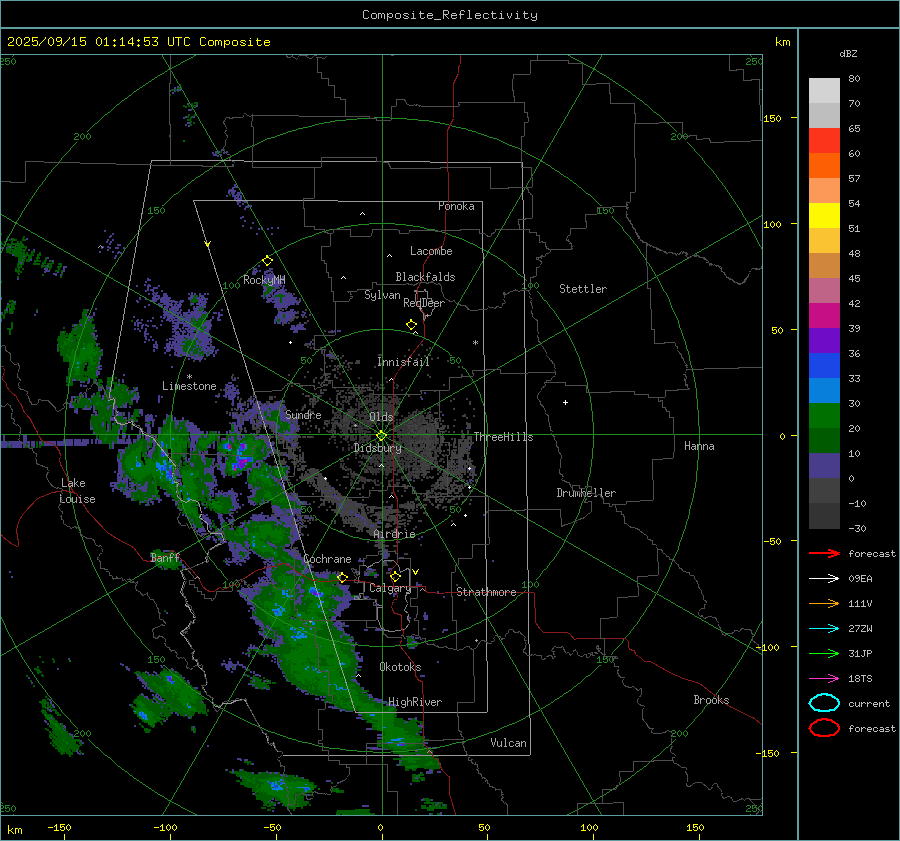
Task: Click the Brooks label on map
Action: [711, 700]
